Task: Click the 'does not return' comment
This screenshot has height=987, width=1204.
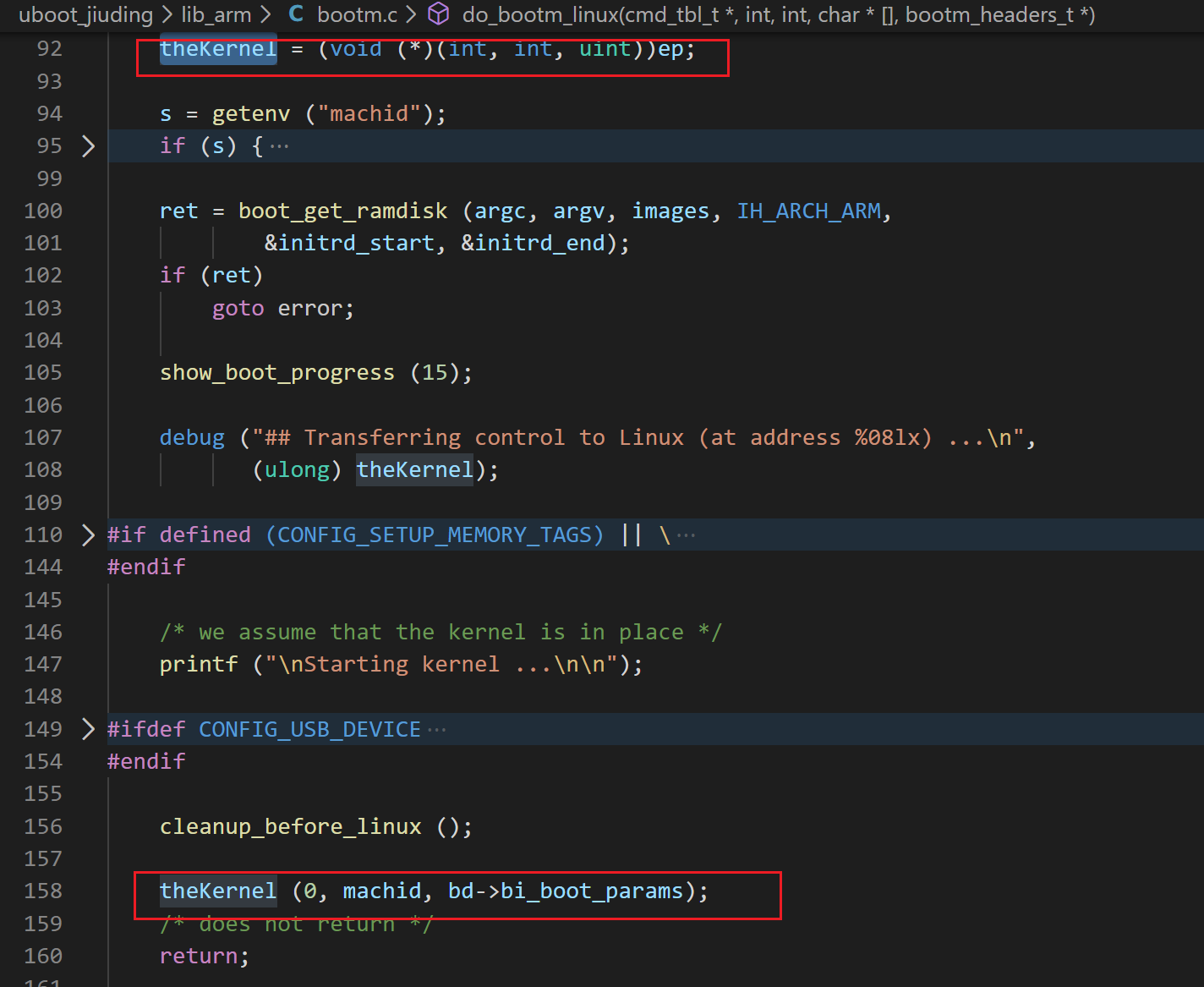Action: pos(297,924)
